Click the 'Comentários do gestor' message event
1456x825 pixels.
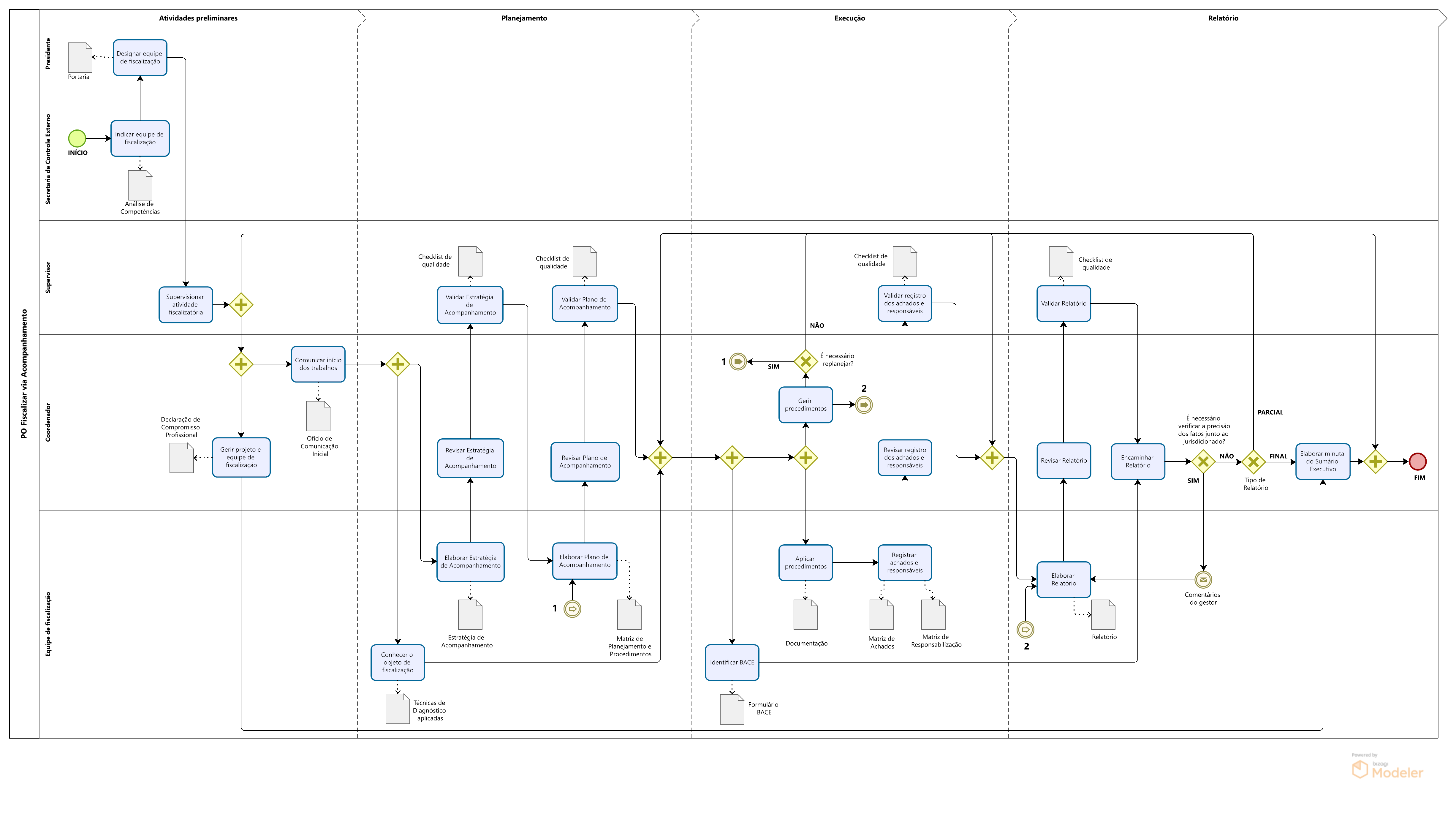click(x=1203, y=580)
